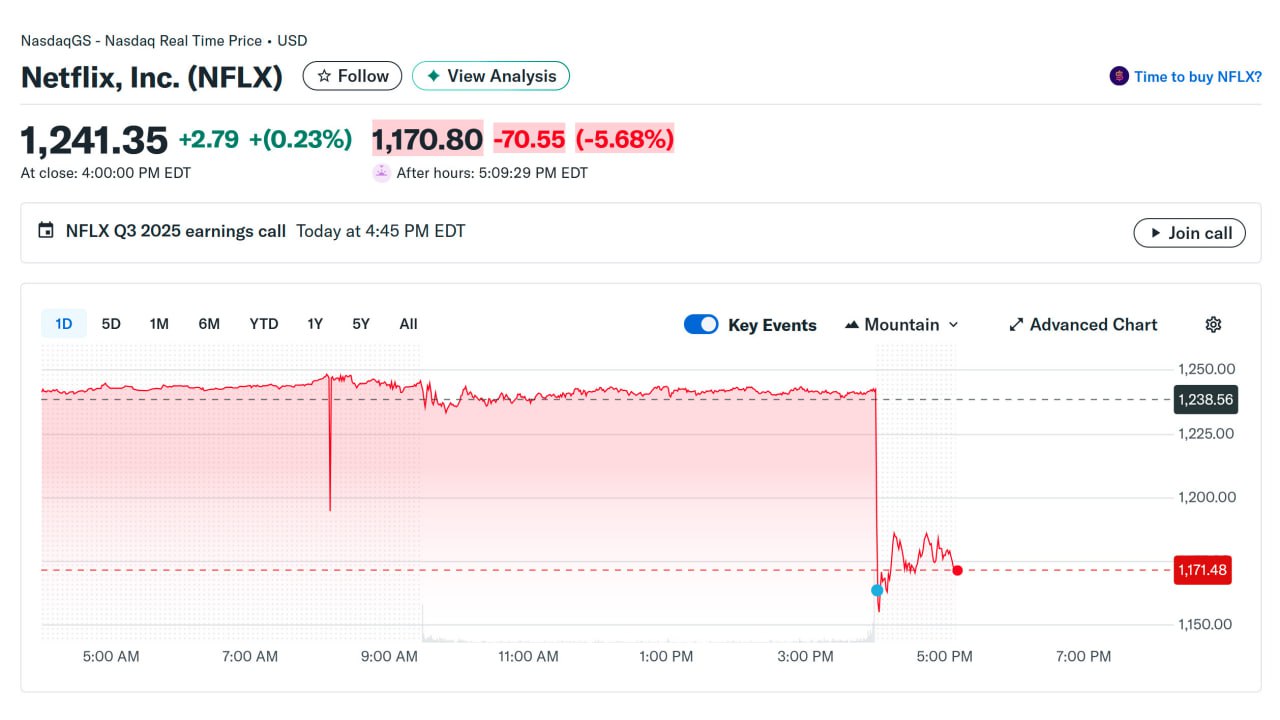Select the All time range tab
The width and height of the screenshot is (1280, 720).
pos(408,324)
